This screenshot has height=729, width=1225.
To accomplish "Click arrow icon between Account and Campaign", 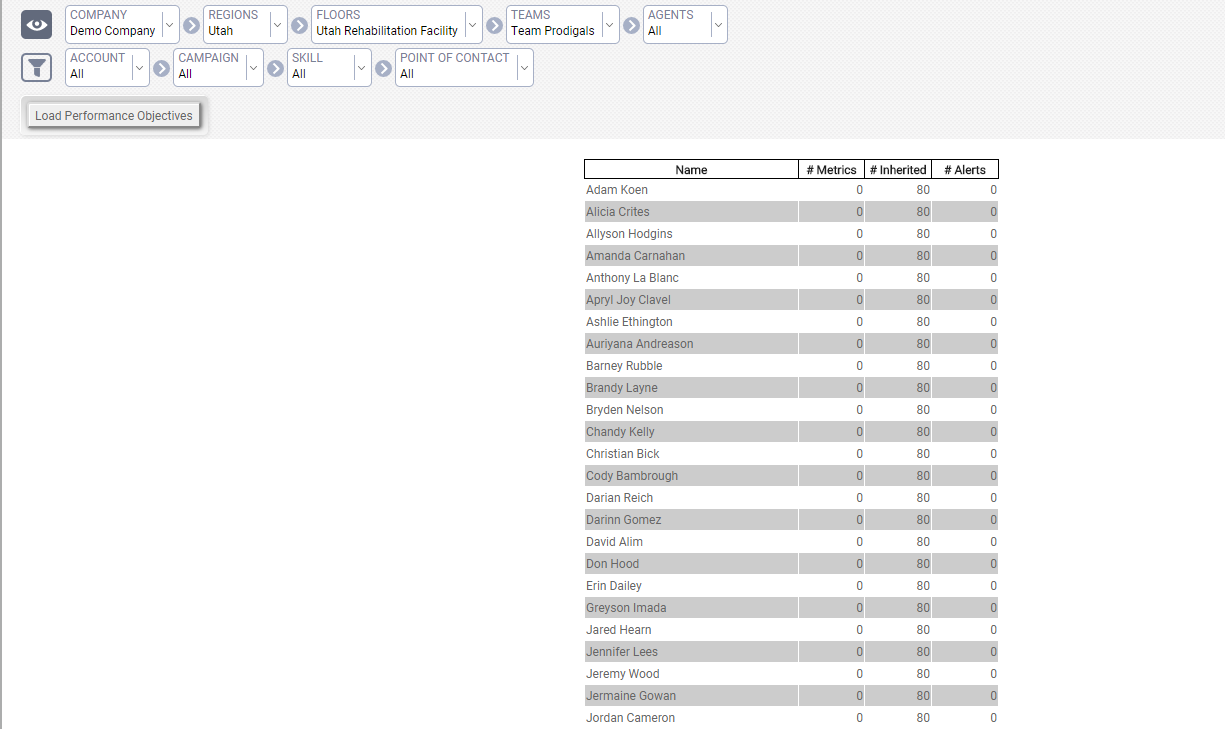I will pyautogui.click(x=161, y=68).
